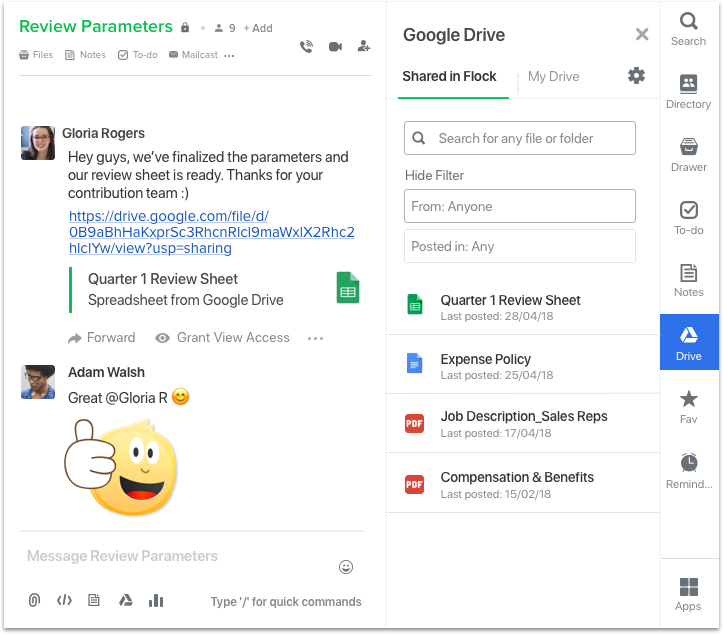Select the Drive sidebar icon
The height and width of the screenshot is (634, 723).
coord(689,342)
